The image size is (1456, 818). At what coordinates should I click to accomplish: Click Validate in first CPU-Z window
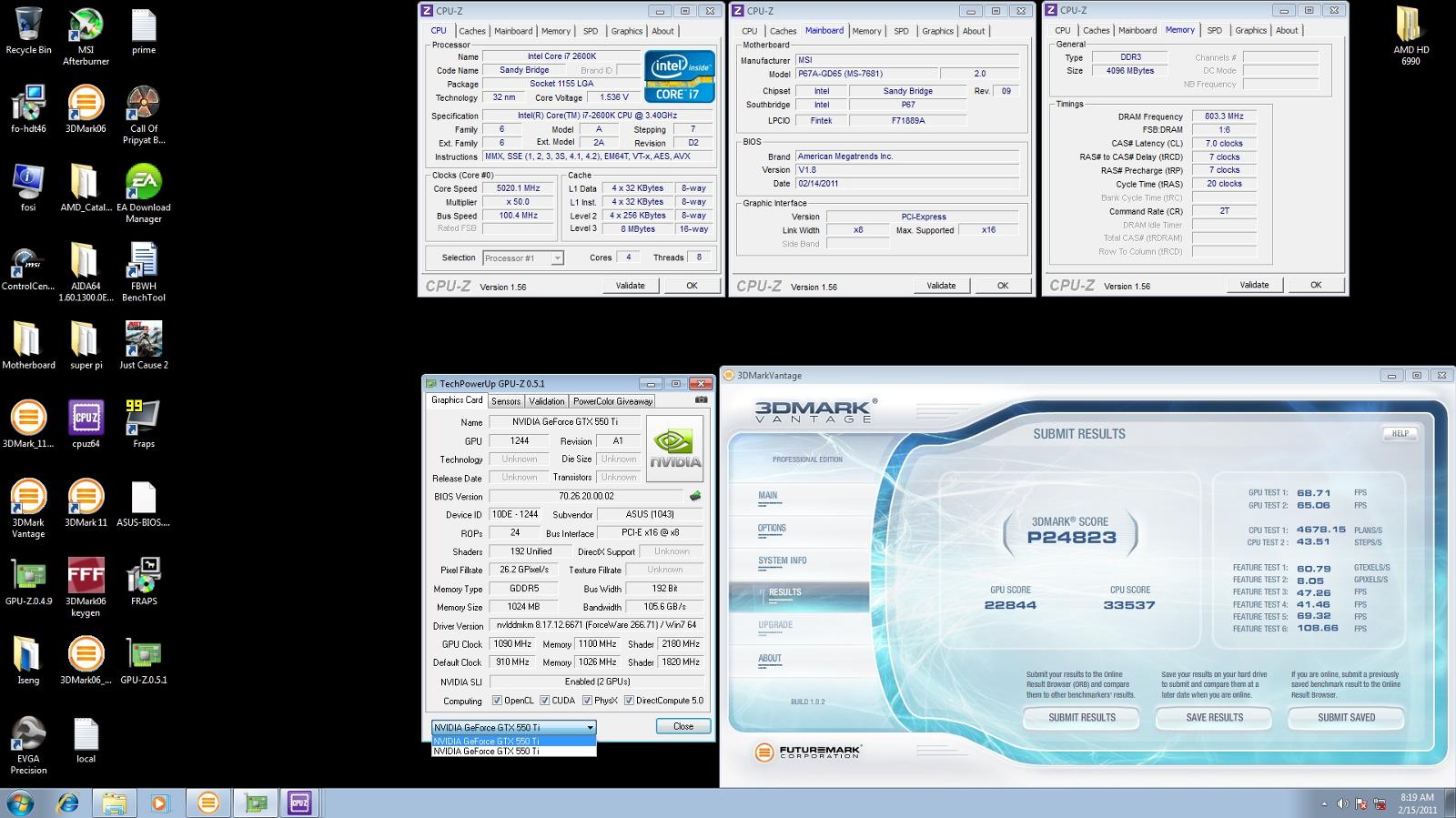point(630,286)
